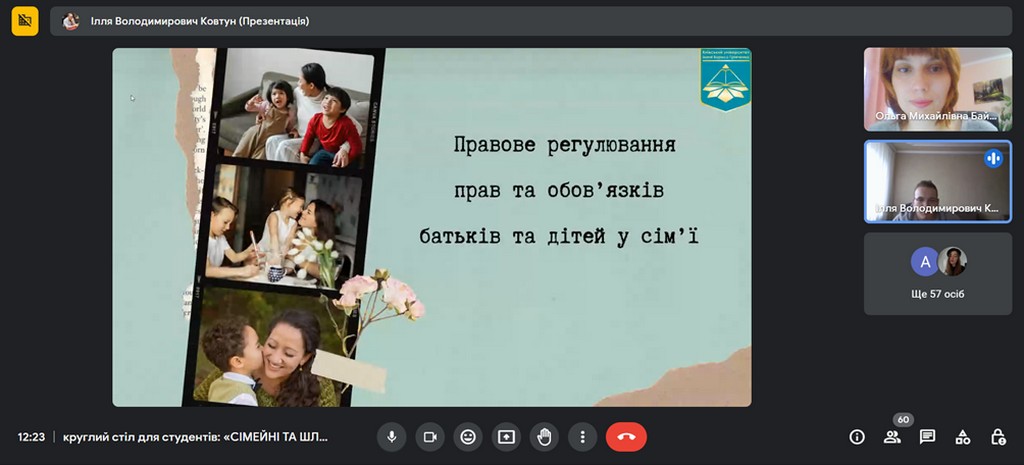
Task: Open meeting details info icon
Action: click(x=857, y=437)
